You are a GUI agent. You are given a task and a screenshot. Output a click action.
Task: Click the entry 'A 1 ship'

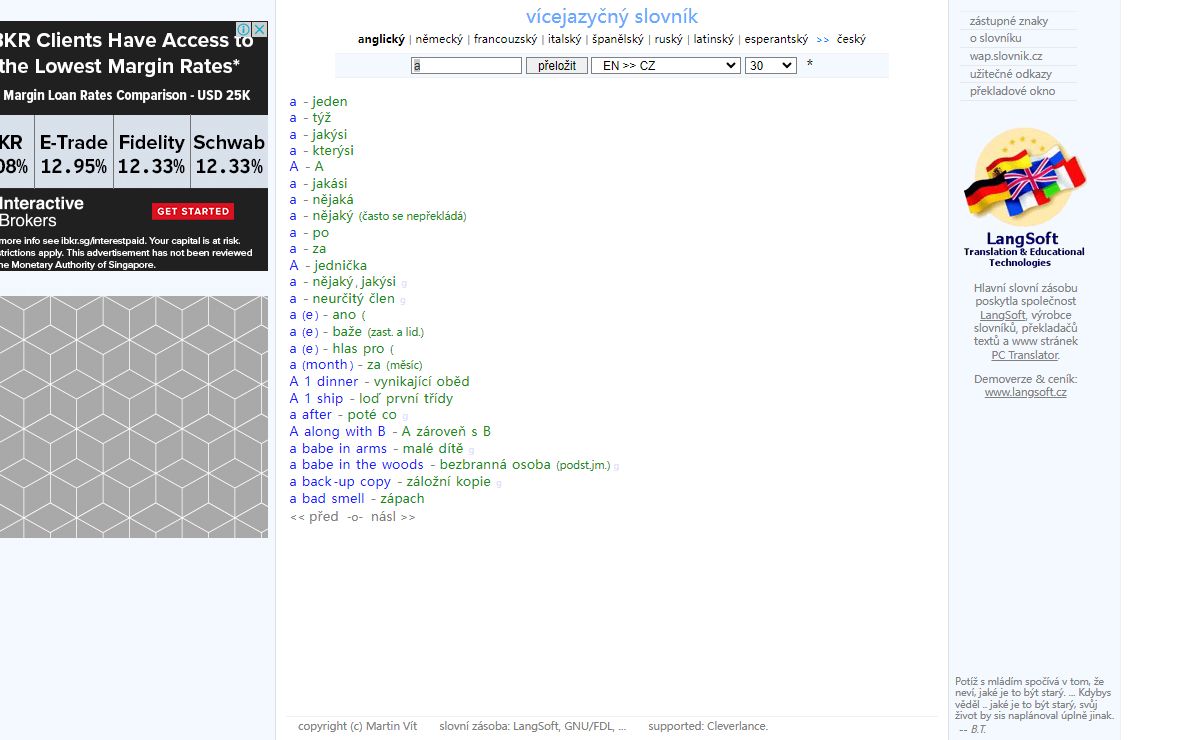pyautogui.click(x=316, y=399)
